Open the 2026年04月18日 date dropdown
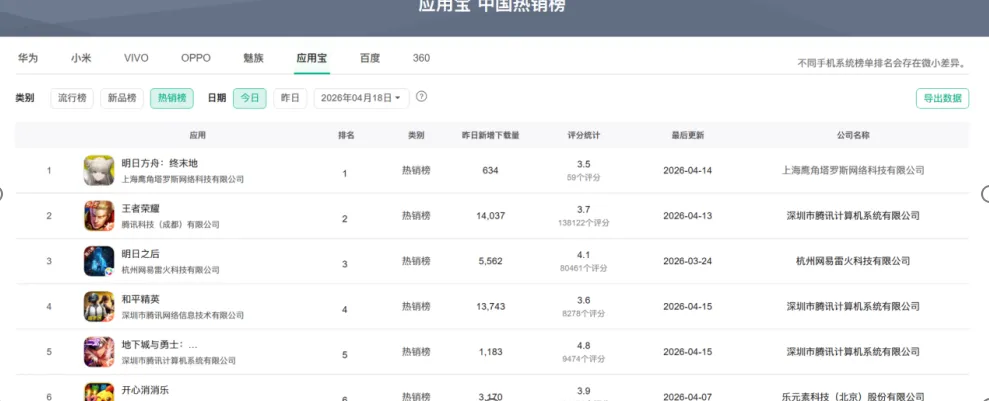The image size is (989, 401). (x=361, y=98)
